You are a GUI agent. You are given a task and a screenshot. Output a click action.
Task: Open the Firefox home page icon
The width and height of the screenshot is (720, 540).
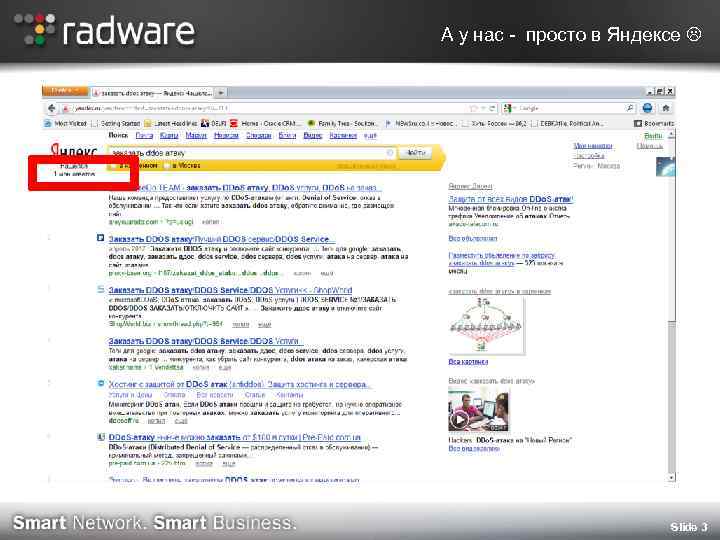pos(665,108)
